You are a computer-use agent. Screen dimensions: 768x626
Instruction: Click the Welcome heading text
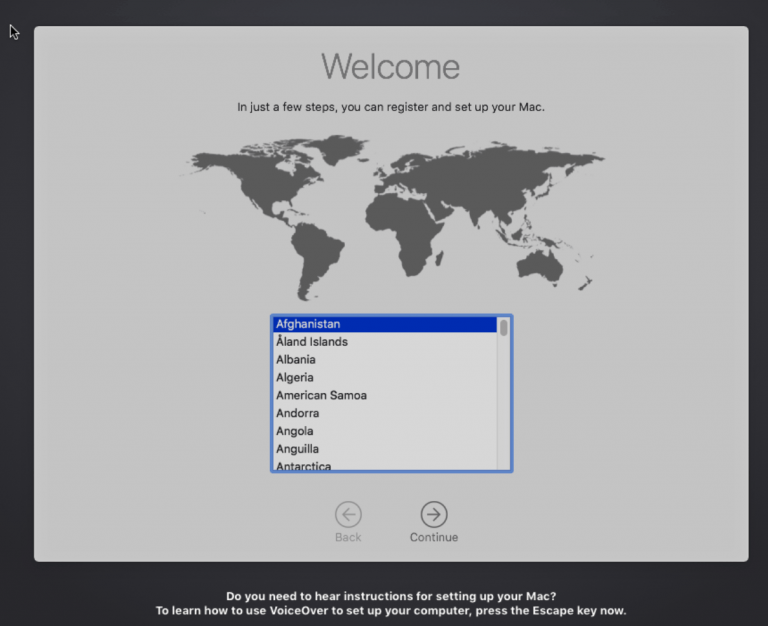(x=390, y=67)
